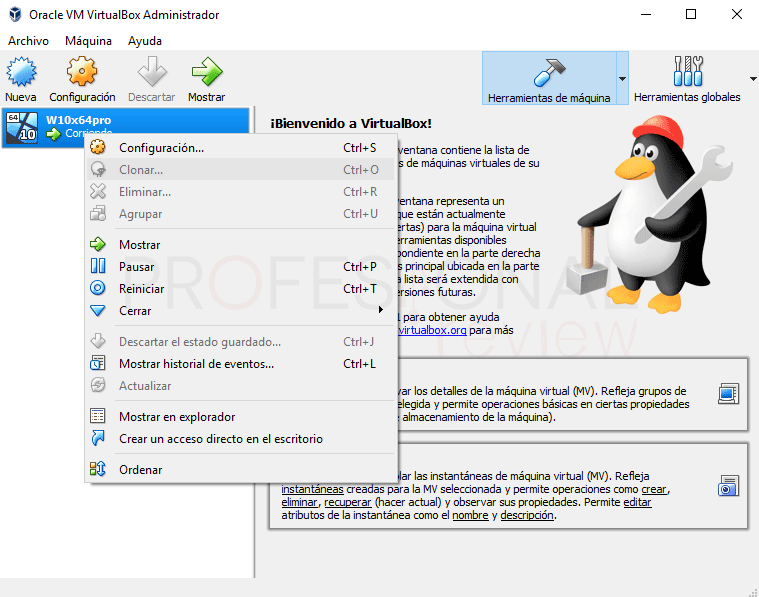Maximize the VirtualBox Administrador window

(691, 15)
